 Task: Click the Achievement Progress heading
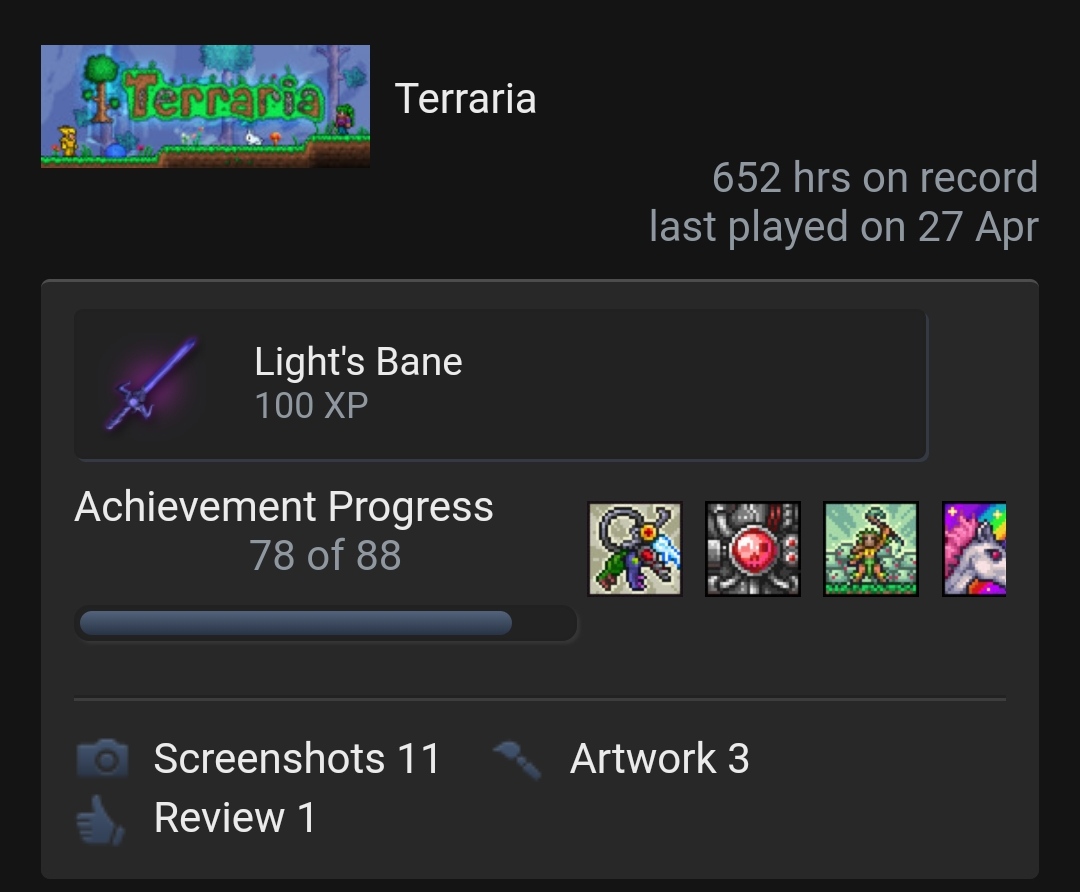(284, 507)
